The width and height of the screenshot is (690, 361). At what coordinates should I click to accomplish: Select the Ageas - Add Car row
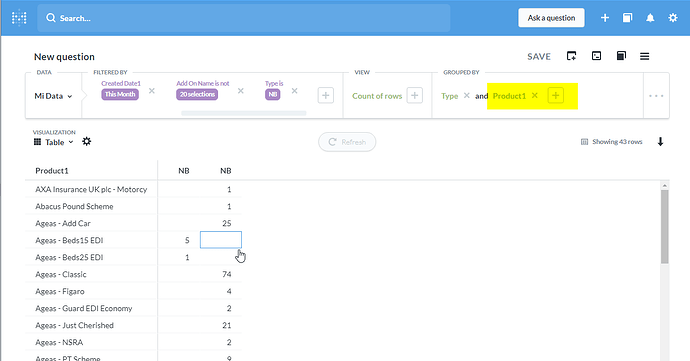coord(133,223)
